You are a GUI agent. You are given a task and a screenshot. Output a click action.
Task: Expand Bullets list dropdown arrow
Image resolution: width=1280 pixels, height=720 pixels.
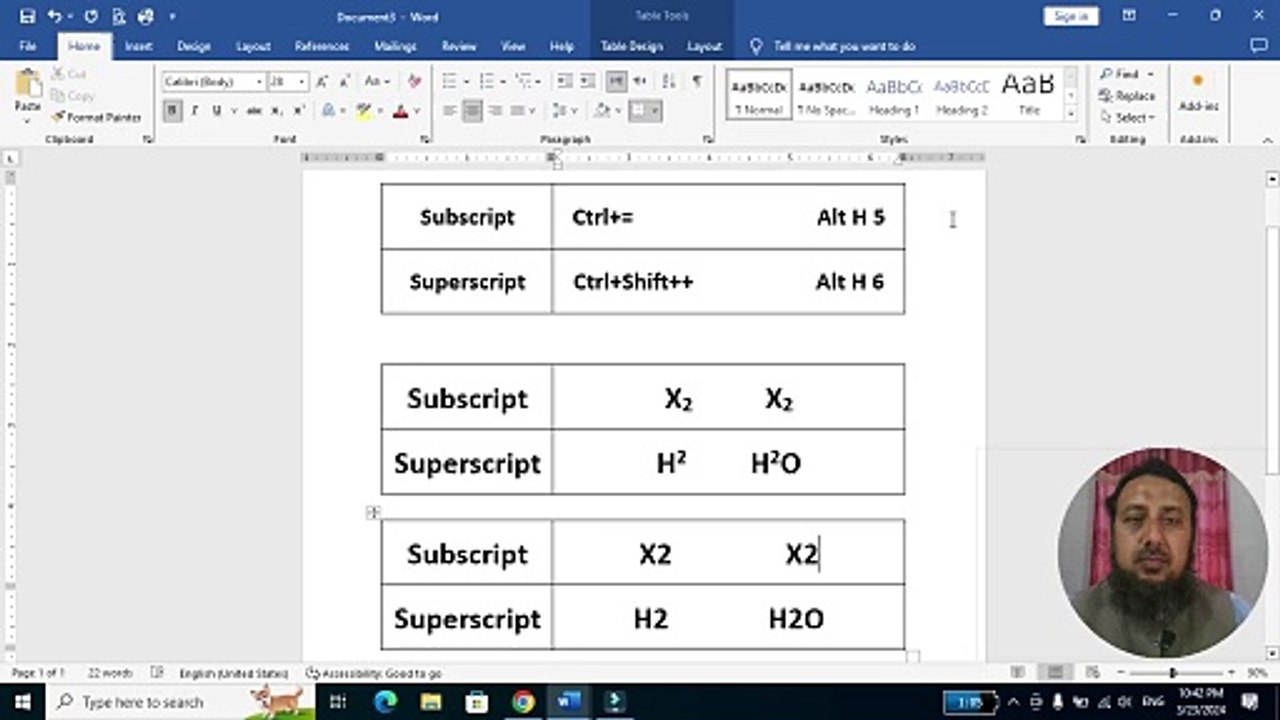tap(466, 82)
